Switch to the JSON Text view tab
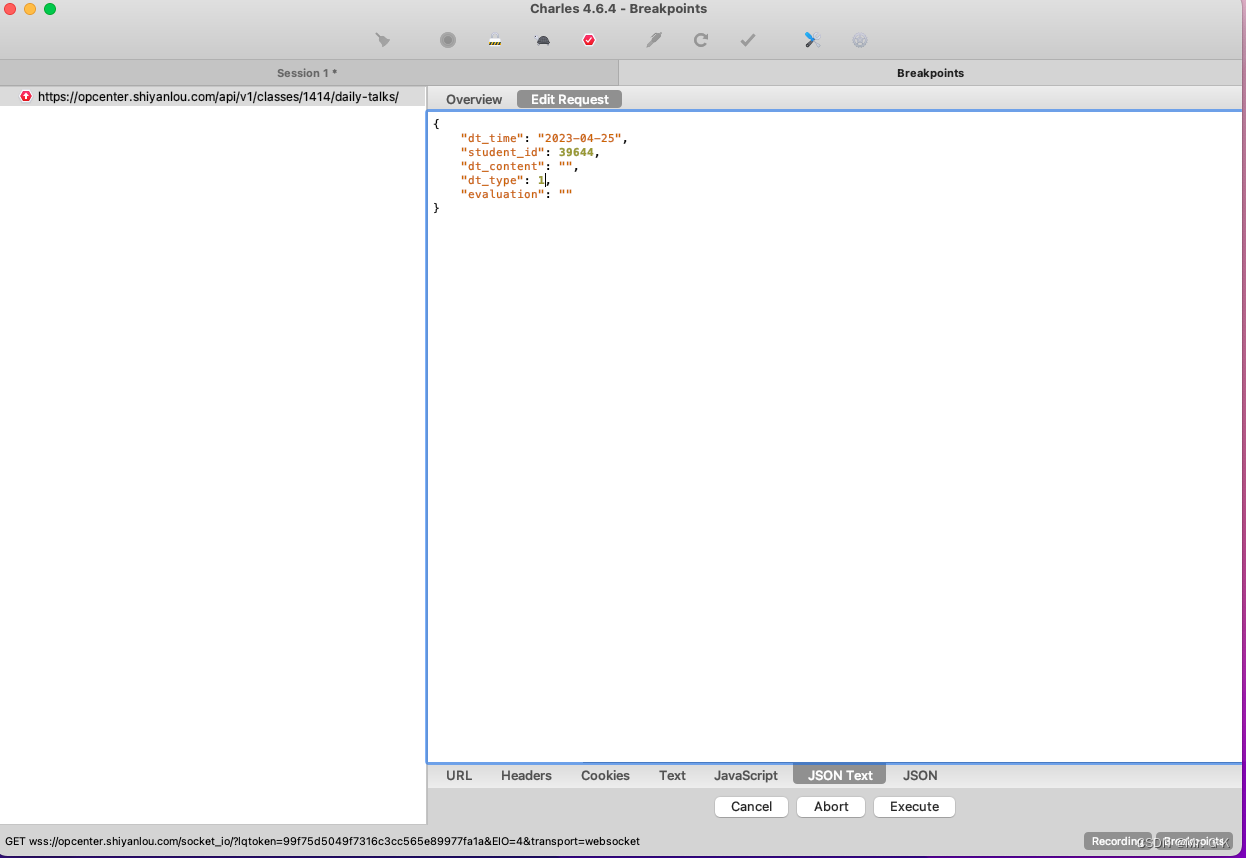The height and width of the screenshot is (858, 1246). click(x=840, y=775)
